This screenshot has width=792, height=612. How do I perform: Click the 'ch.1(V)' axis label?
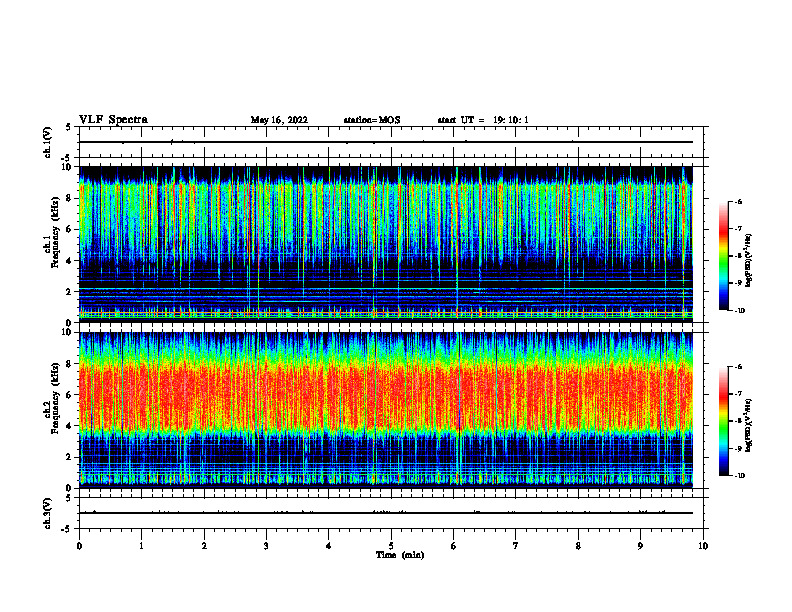point(48,142)
